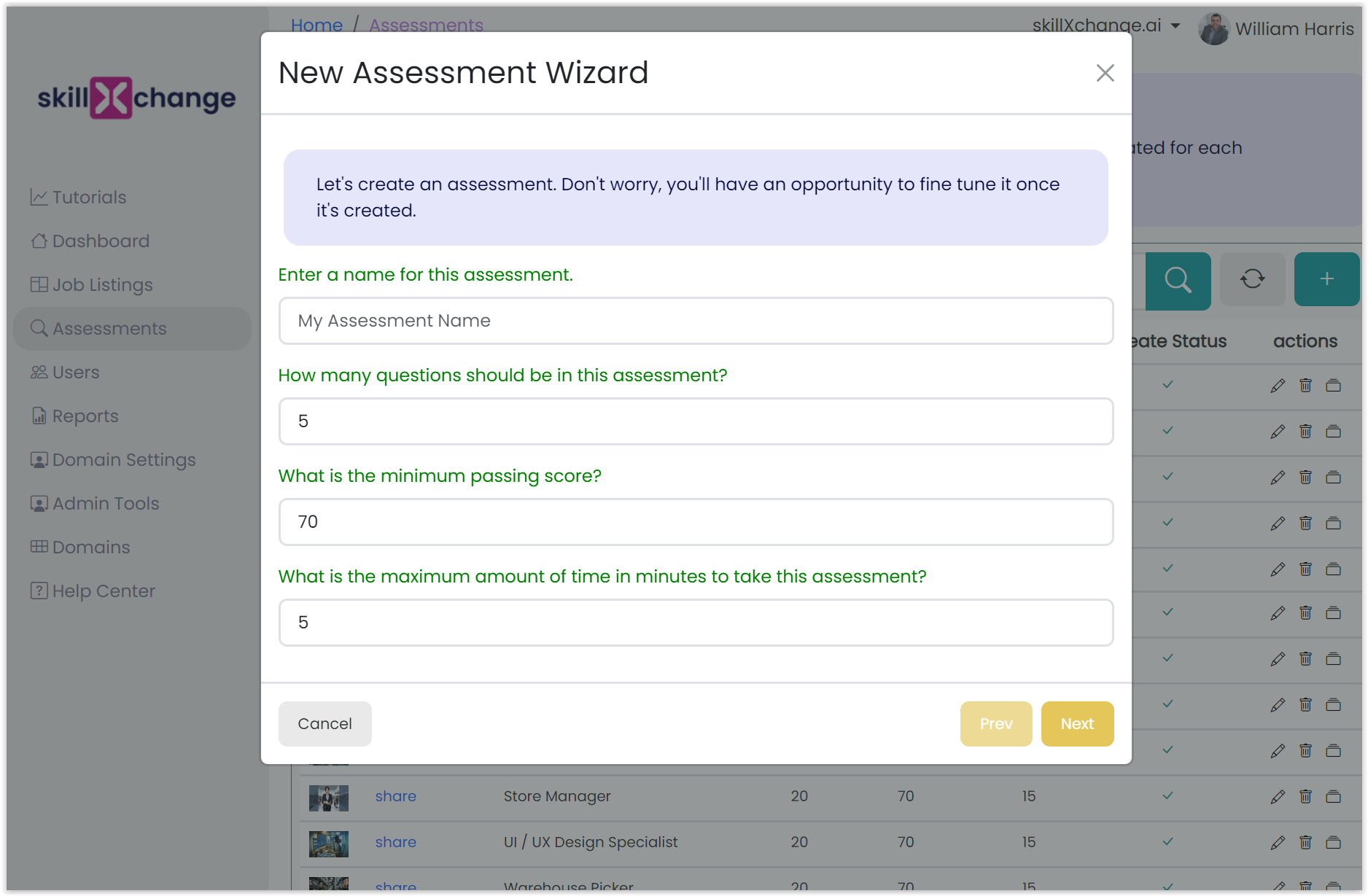Select the pencil edit icon for Store Manager
The height and width of the screenshot is (896, 1368).
tap(1278, 796)
